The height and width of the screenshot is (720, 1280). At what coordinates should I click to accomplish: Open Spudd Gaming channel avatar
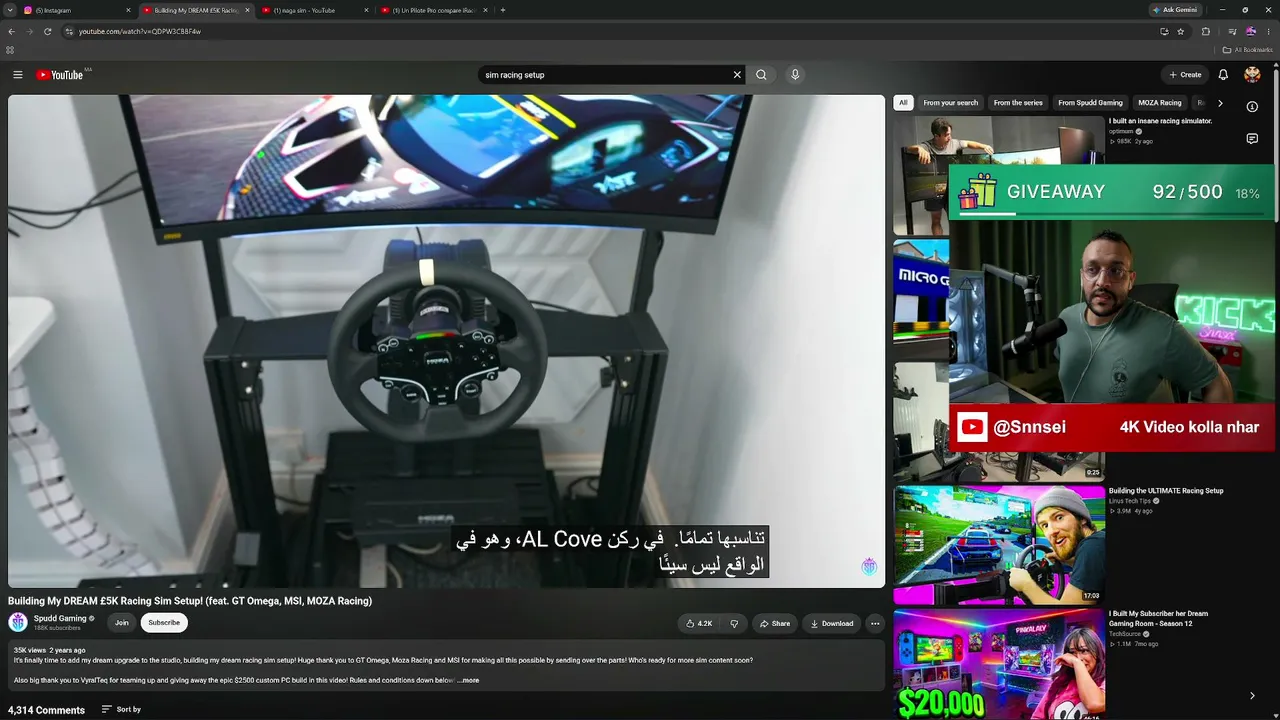point(18,622)
